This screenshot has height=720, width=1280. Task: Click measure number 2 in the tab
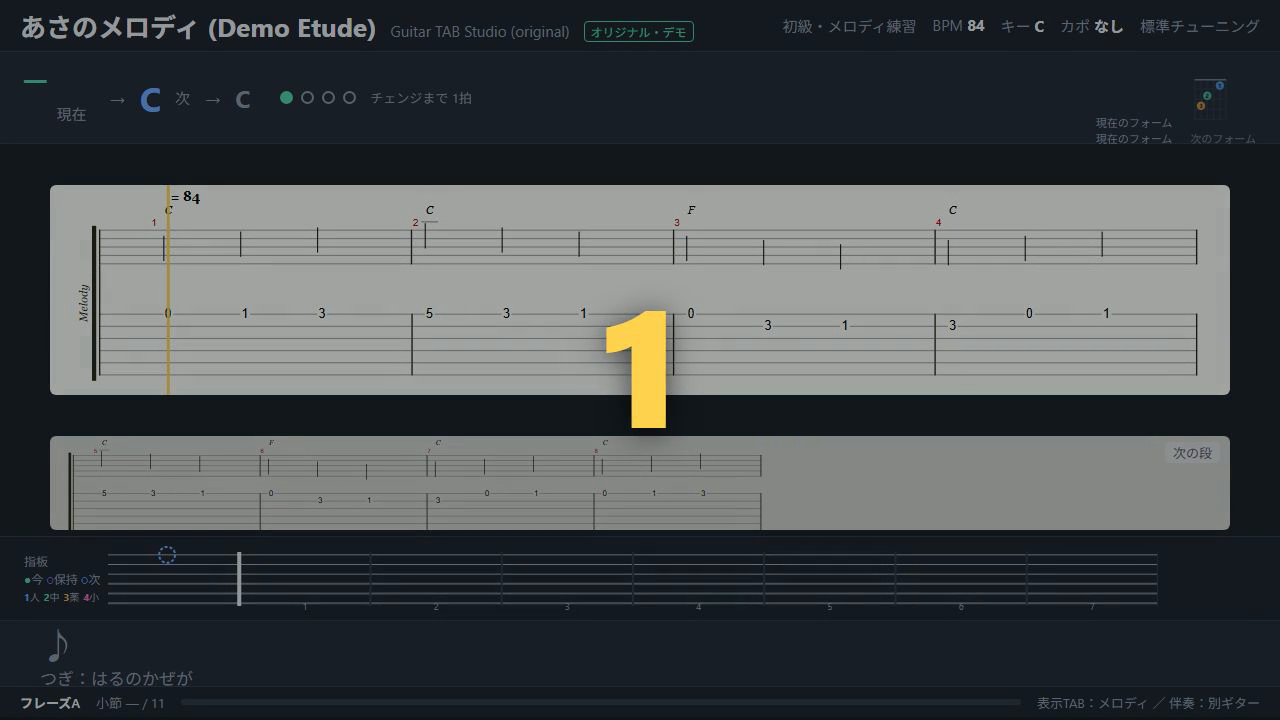(415, 223)
